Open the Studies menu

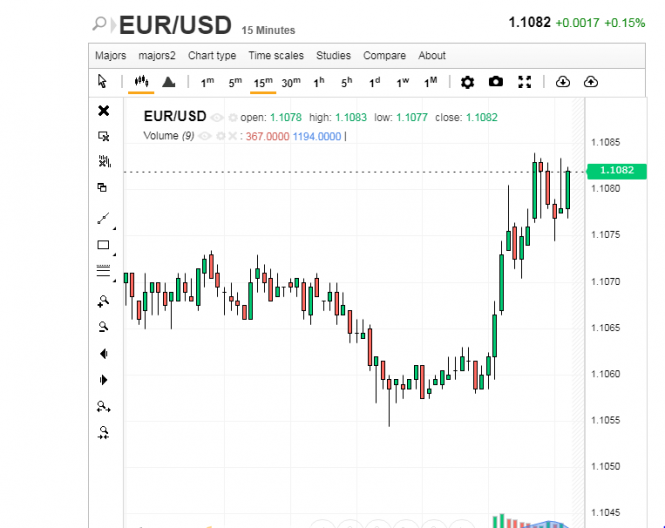[x=333, y=56]
